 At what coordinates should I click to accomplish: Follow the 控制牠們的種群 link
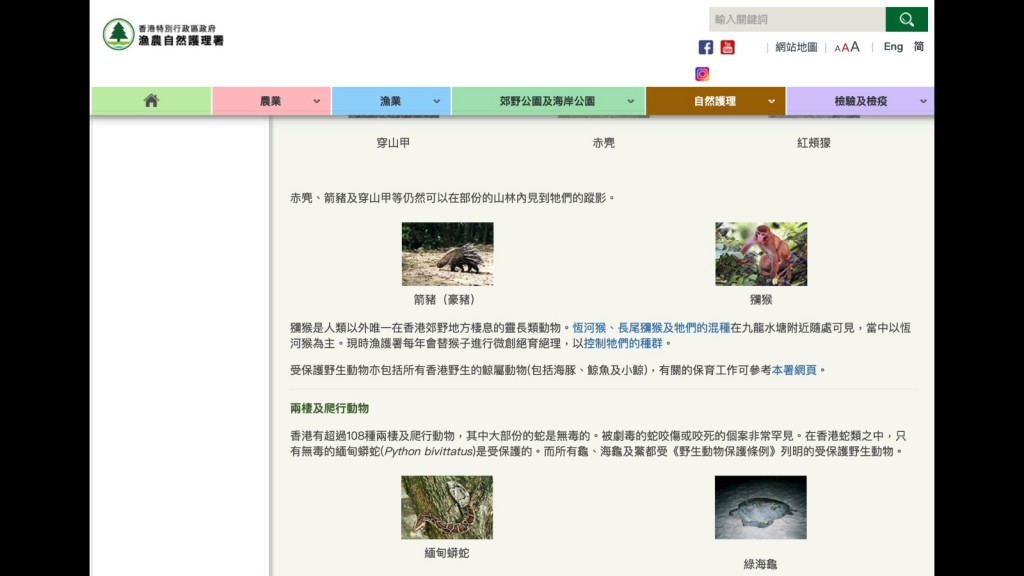pyautogui.click(x=623, y=343)
